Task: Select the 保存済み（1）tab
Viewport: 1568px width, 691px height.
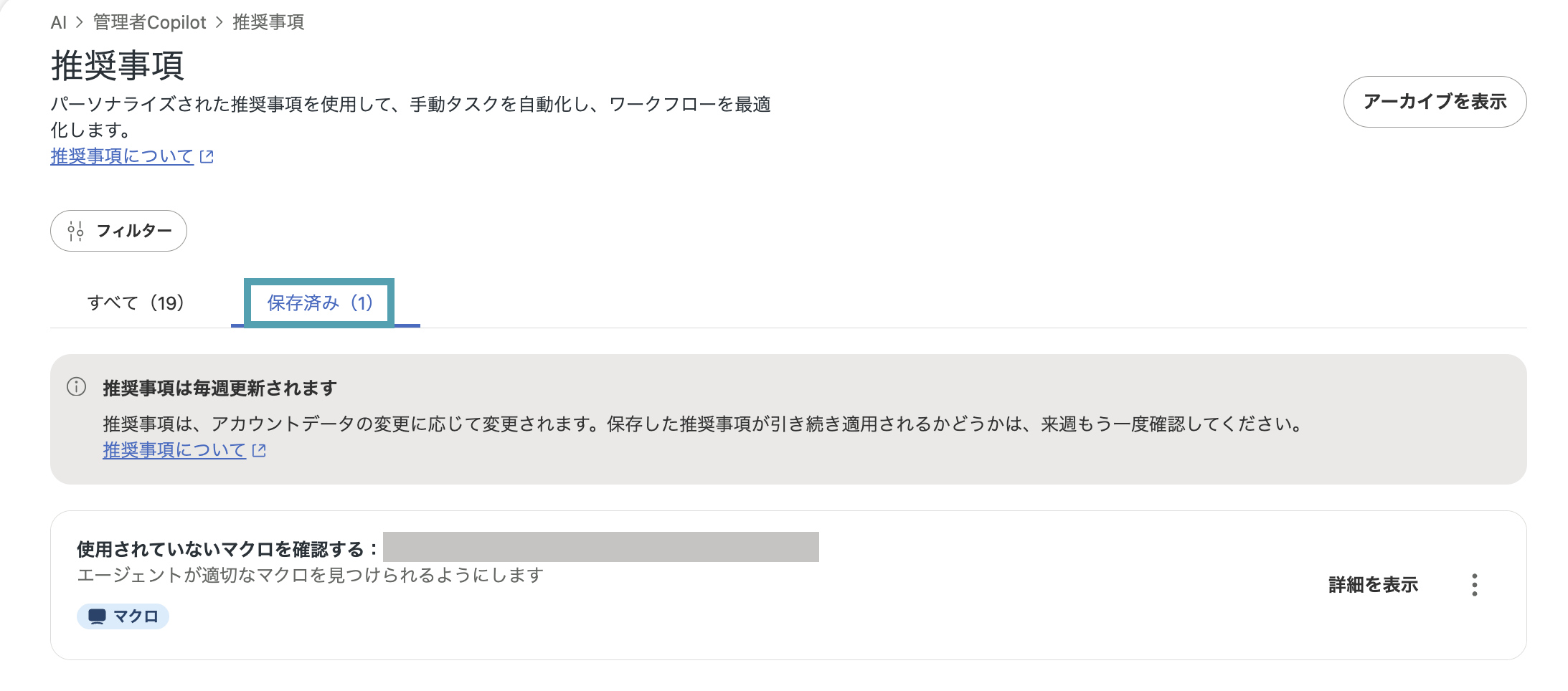Action: pyautogui.click(x=320, y=302)
